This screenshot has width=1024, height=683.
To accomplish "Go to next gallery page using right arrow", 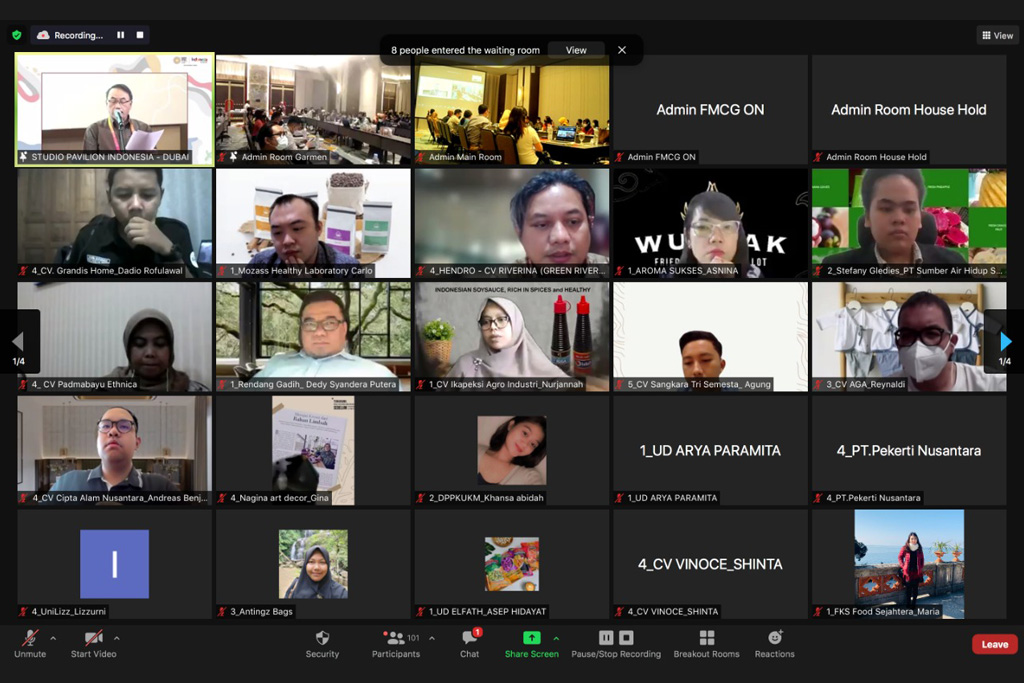I will click(1005, 342).
